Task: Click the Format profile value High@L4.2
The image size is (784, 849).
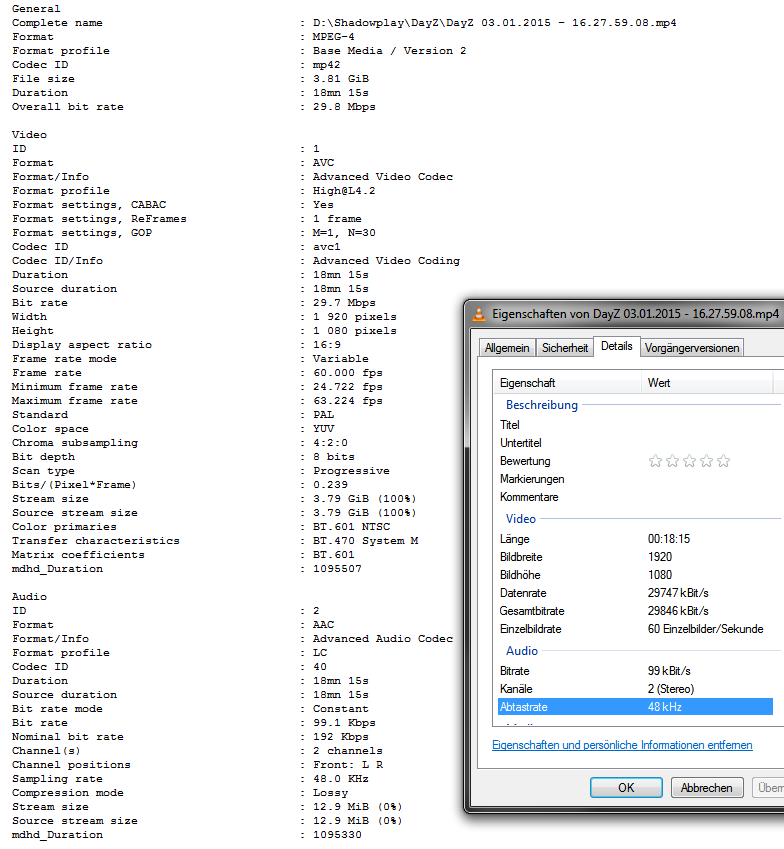Action: [344, 191]
